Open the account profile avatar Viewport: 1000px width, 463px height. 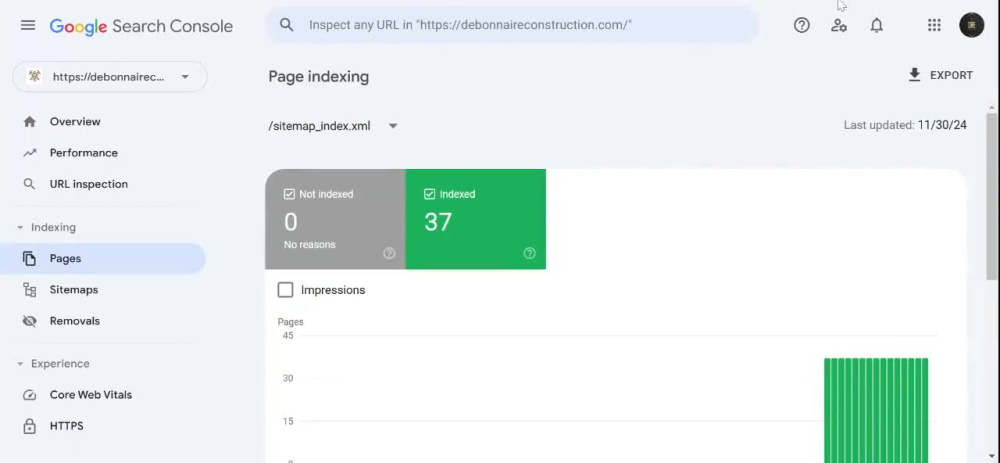(971, 25)
